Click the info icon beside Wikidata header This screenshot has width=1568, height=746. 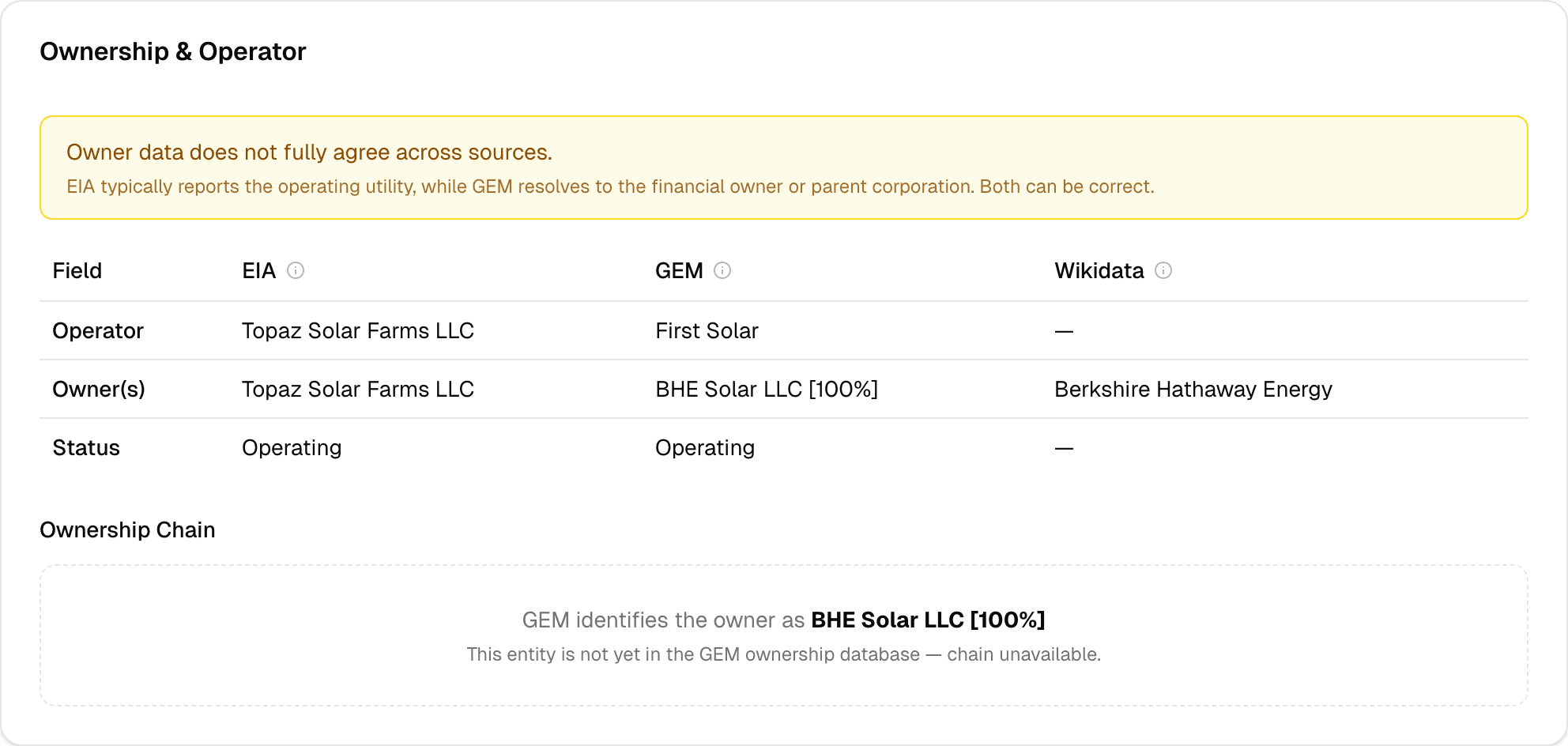tap(1163, 270)
